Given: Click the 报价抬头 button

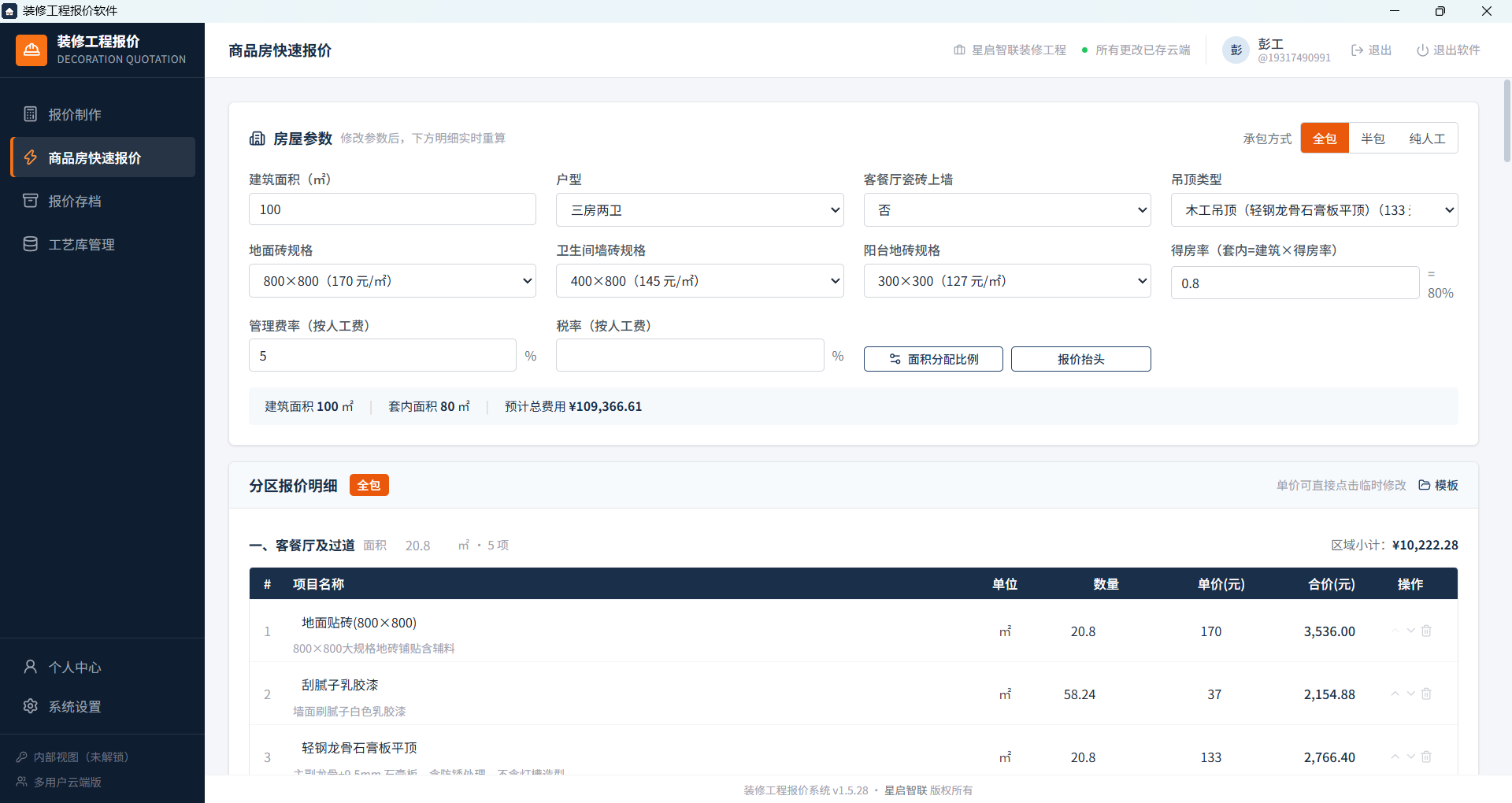Looking at the screenshot, I should [1080, 359].
